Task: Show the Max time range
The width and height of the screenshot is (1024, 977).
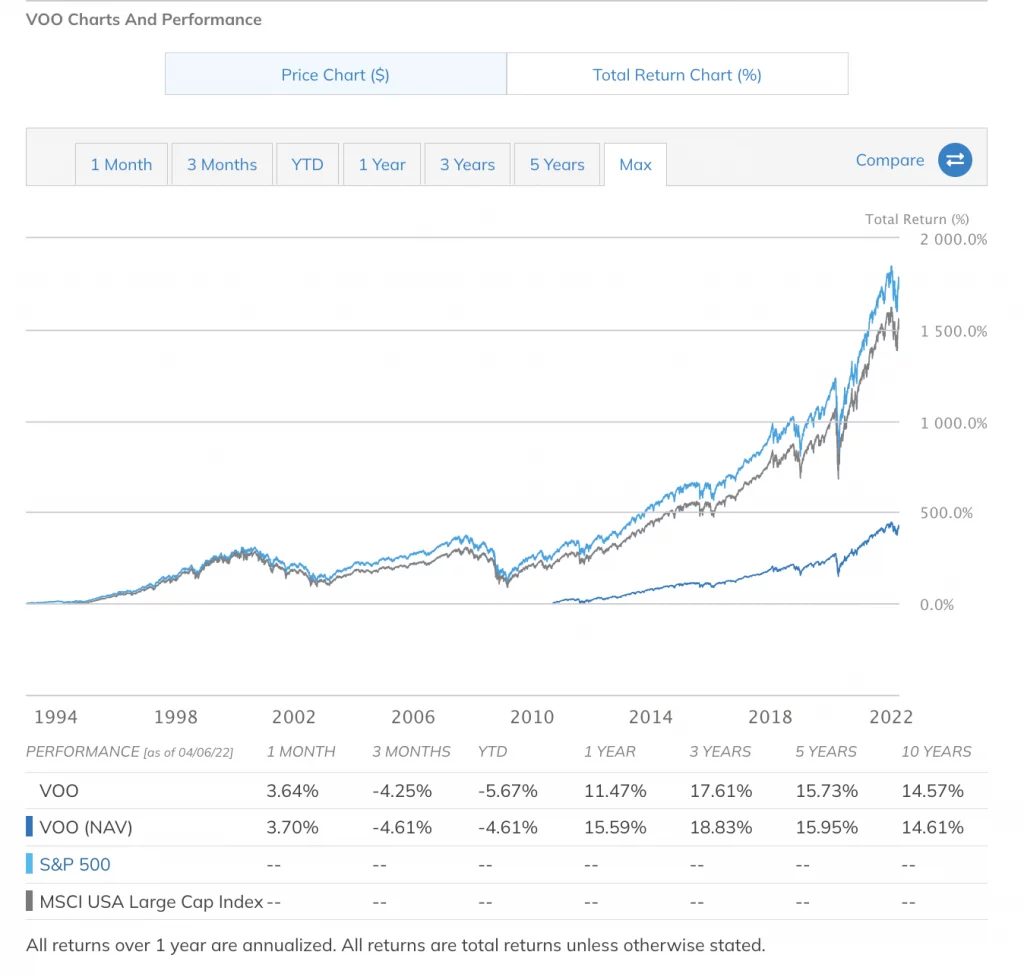Action: click(635, 165)
